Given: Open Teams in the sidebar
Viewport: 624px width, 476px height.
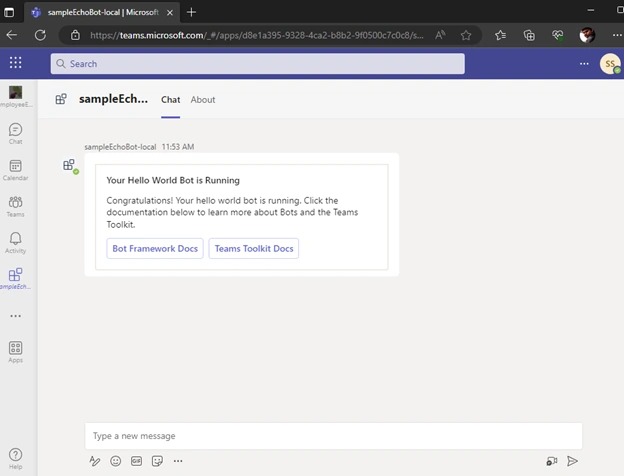Looking at the screenshot, I should (16, 207).
